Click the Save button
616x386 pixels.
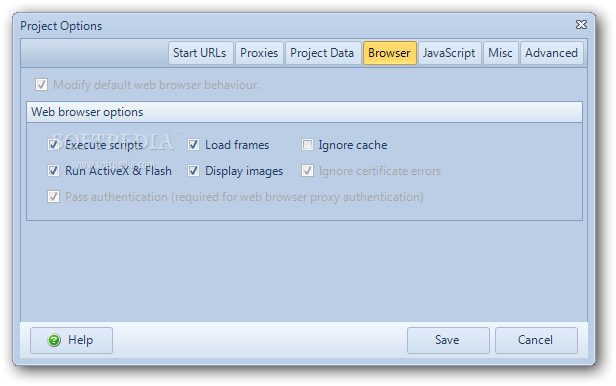[448, 340]
